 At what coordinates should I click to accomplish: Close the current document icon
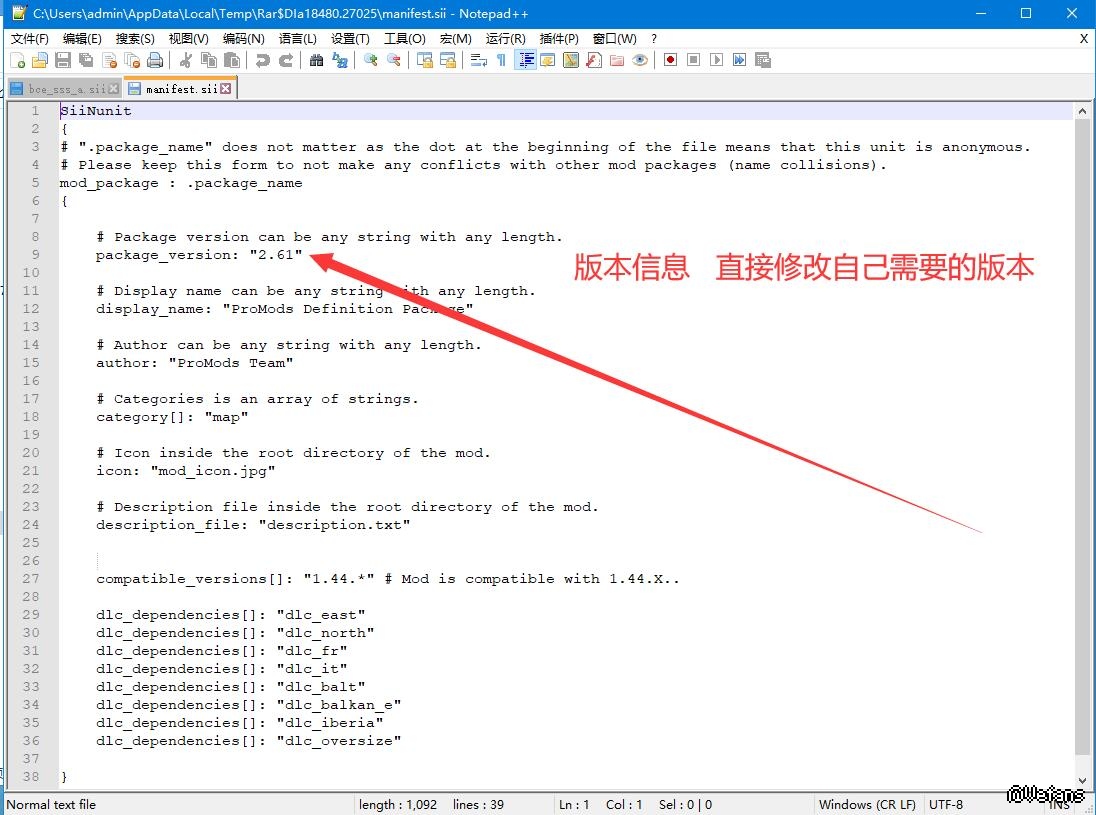(x=110, y=60)
